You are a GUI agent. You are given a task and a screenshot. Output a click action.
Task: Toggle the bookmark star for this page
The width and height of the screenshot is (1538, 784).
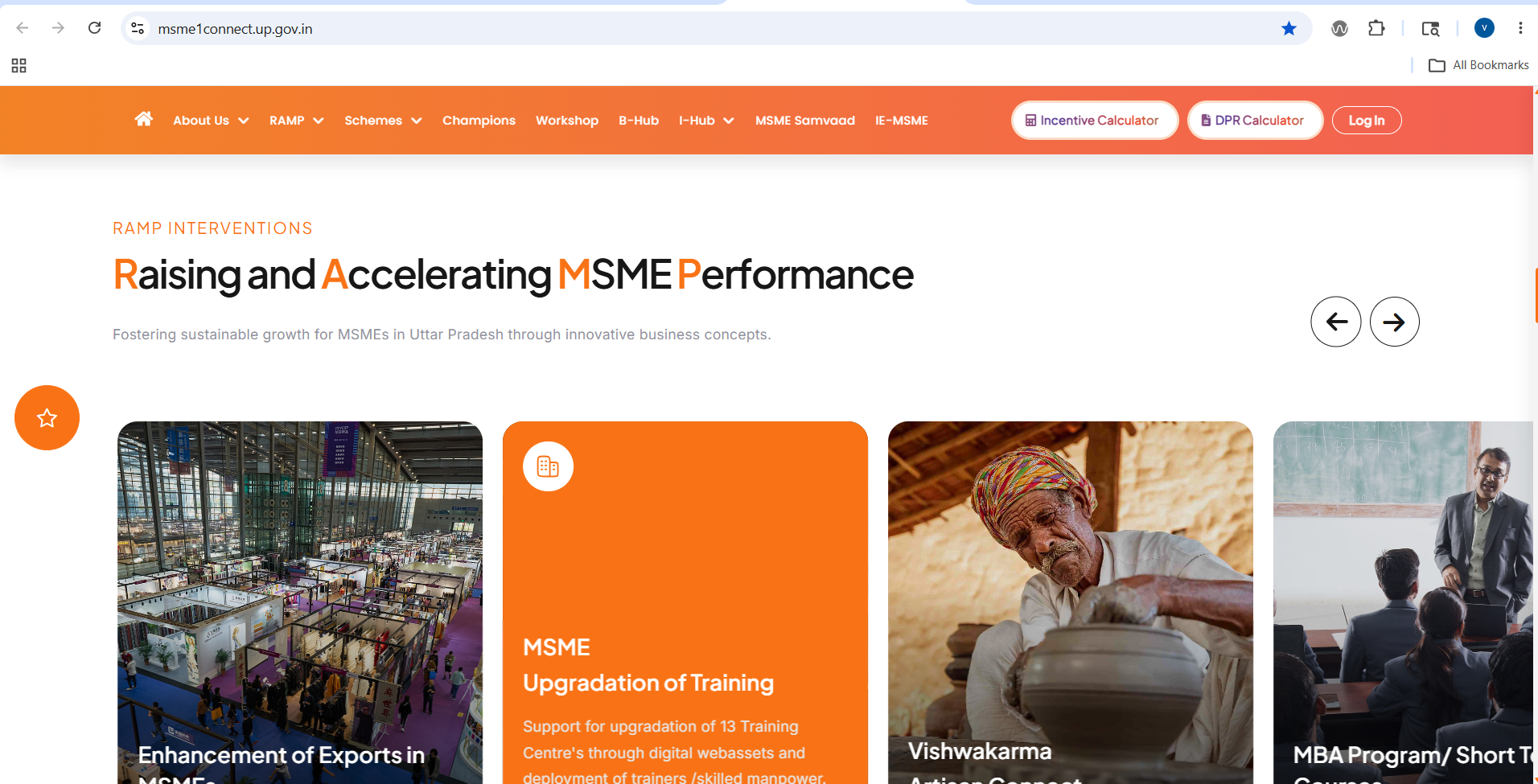click(x=1289, y=28)
